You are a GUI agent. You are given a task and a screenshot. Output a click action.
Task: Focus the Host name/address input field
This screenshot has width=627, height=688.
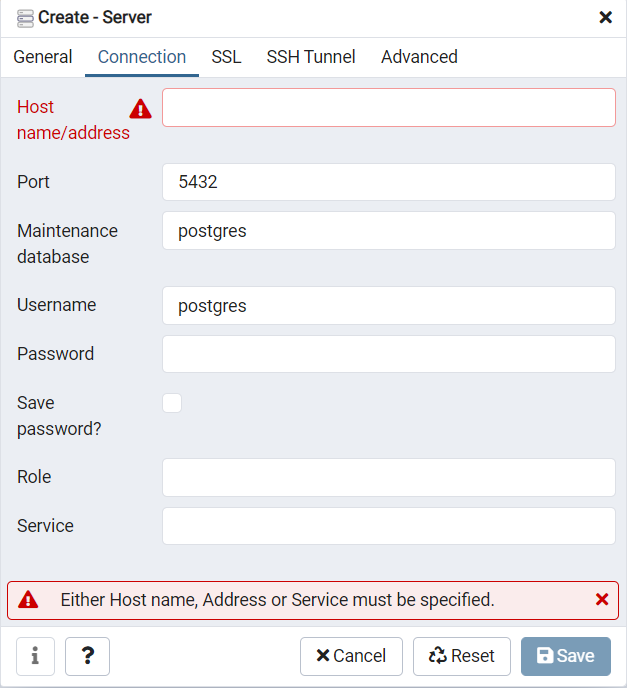click(389, 108)
